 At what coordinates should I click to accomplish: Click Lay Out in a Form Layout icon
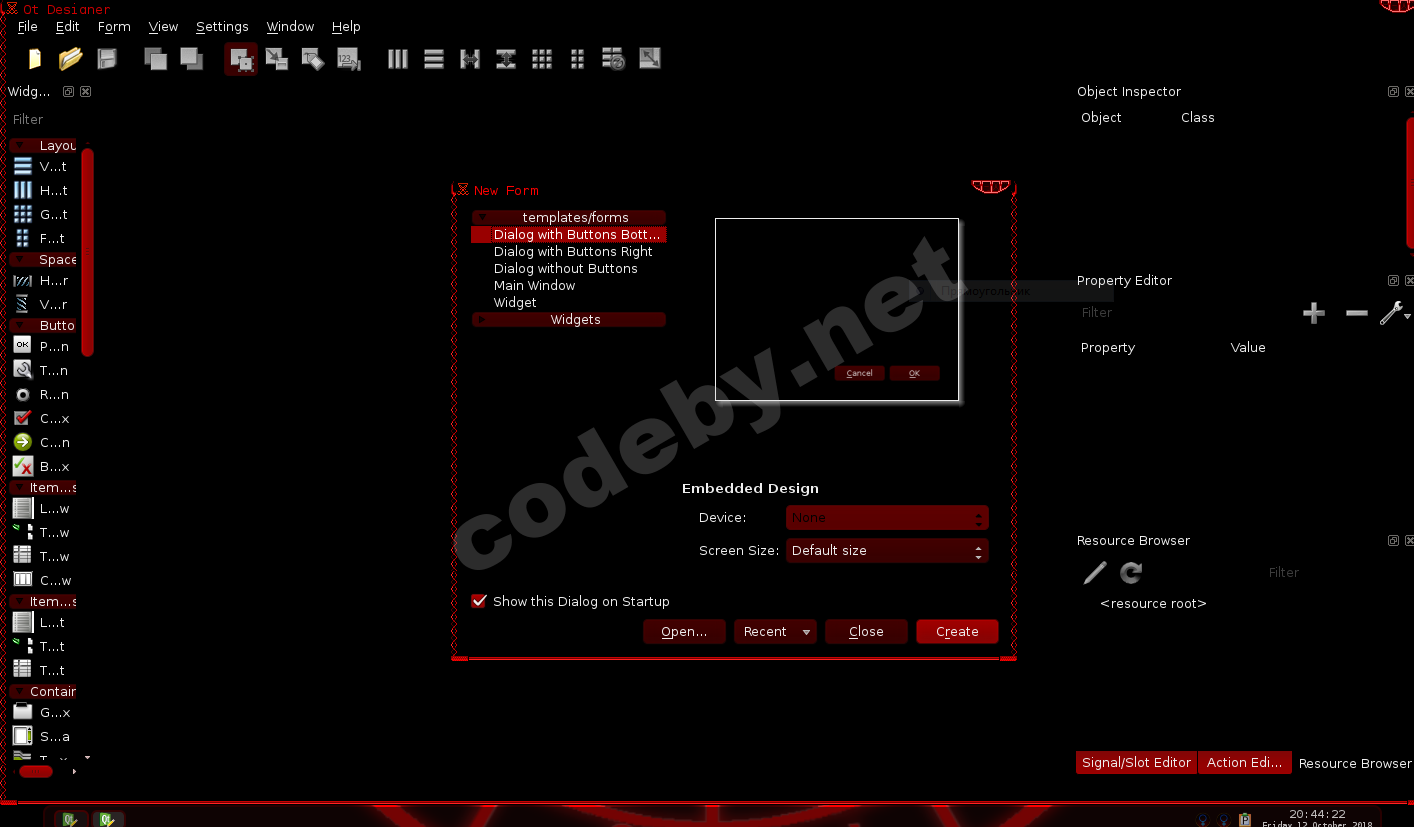click(x=577, y=59)
